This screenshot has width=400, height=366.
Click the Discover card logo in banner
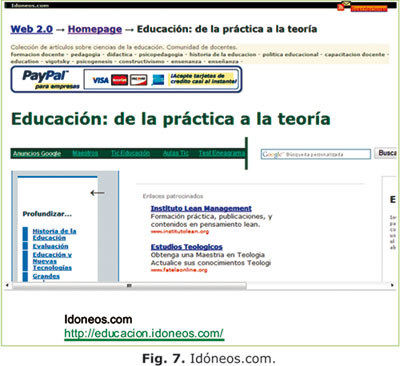pyautogui.click(x=138, y=80)
